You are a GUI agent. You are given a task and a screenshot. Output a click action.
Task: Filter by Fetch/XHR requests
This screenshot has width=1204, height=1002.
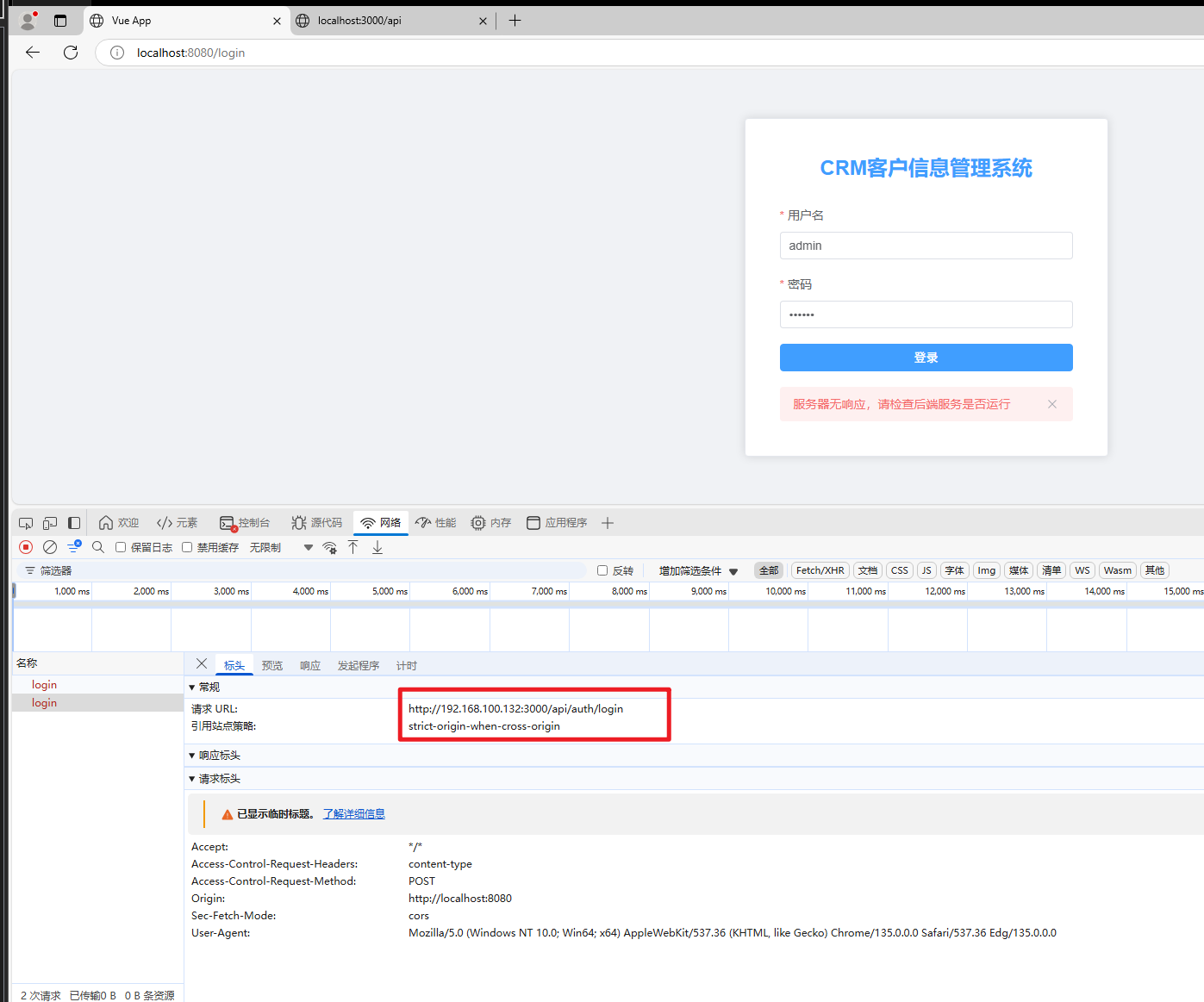(x=820, y=570)
